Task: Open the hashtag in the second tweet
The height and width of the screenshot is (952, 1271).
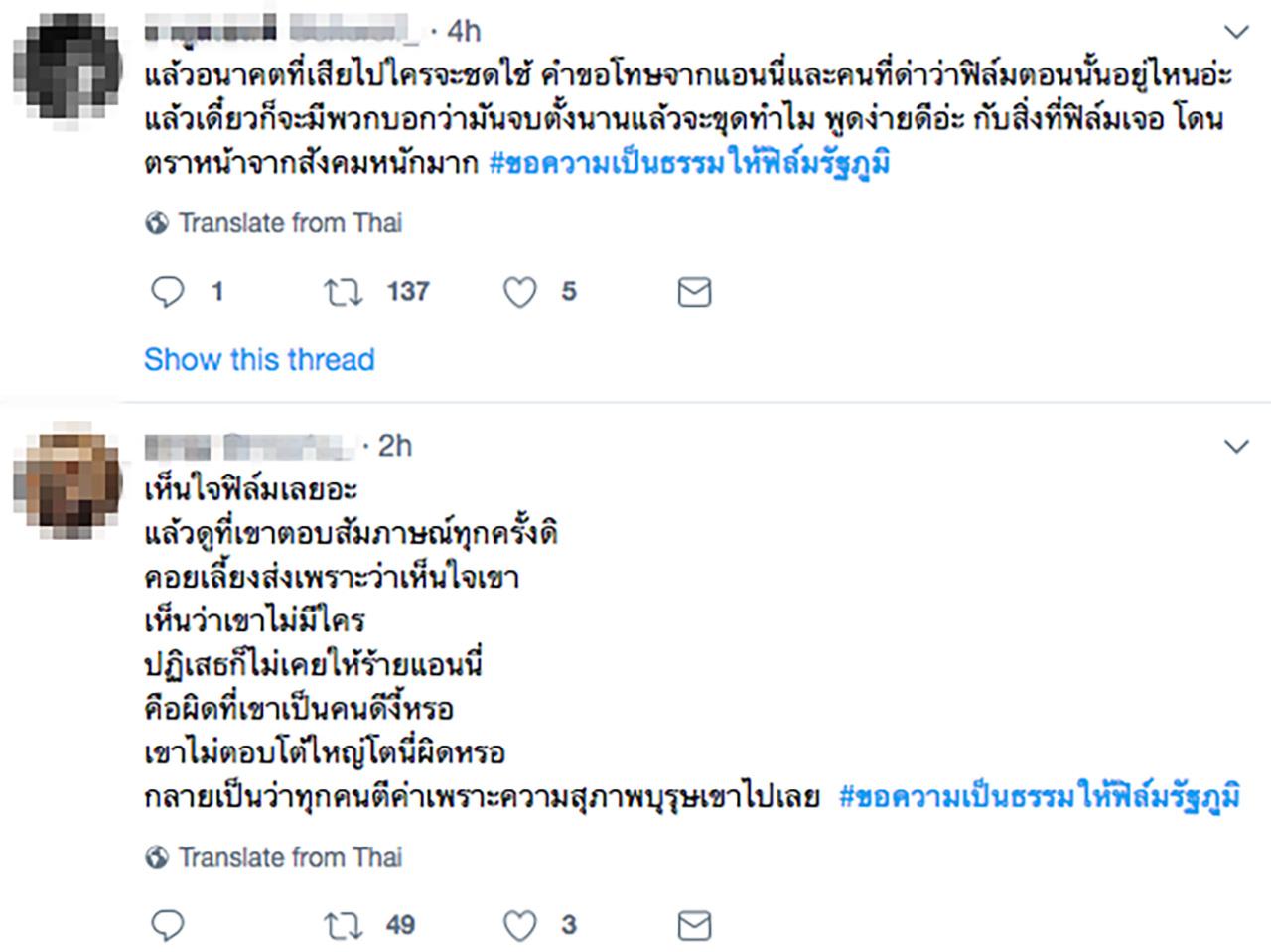Action: point(1040,797)
